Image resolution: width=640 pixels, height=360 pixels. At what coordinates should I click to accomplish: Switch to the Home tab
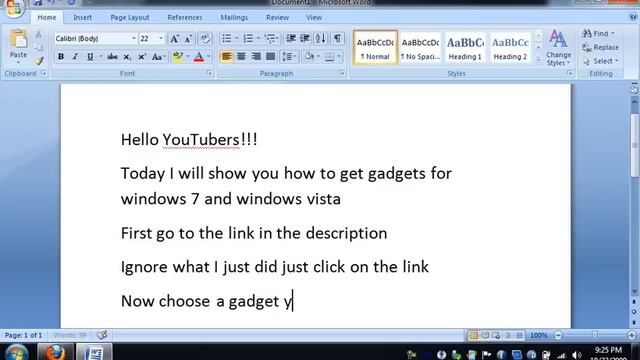47,18
